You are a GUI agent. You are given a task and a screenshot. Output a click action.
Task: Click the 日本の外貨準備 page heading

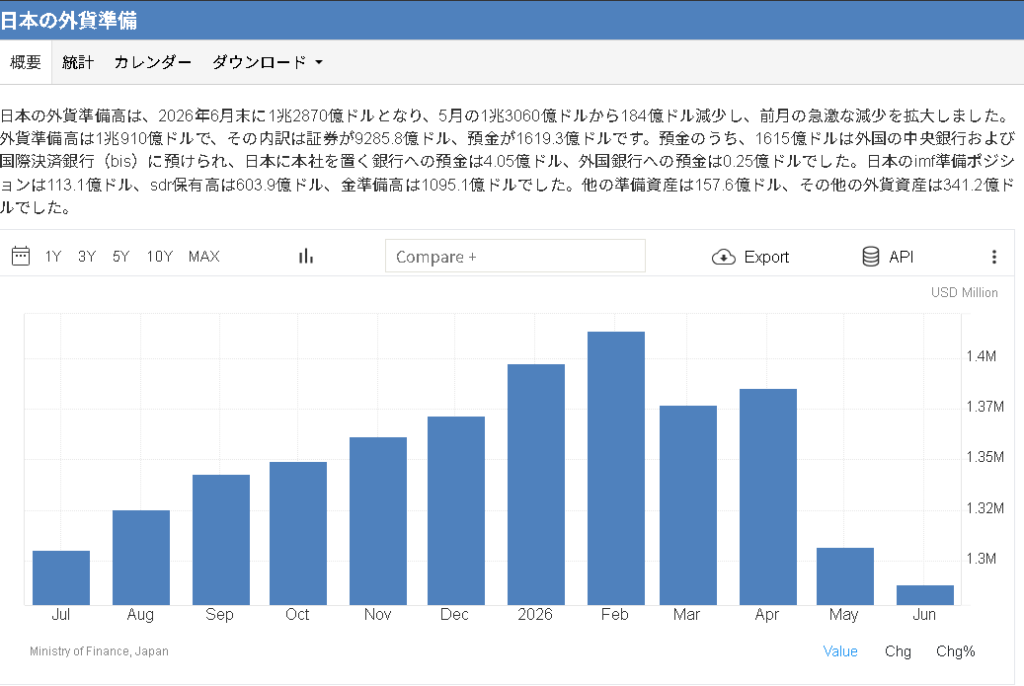point(69,20)
